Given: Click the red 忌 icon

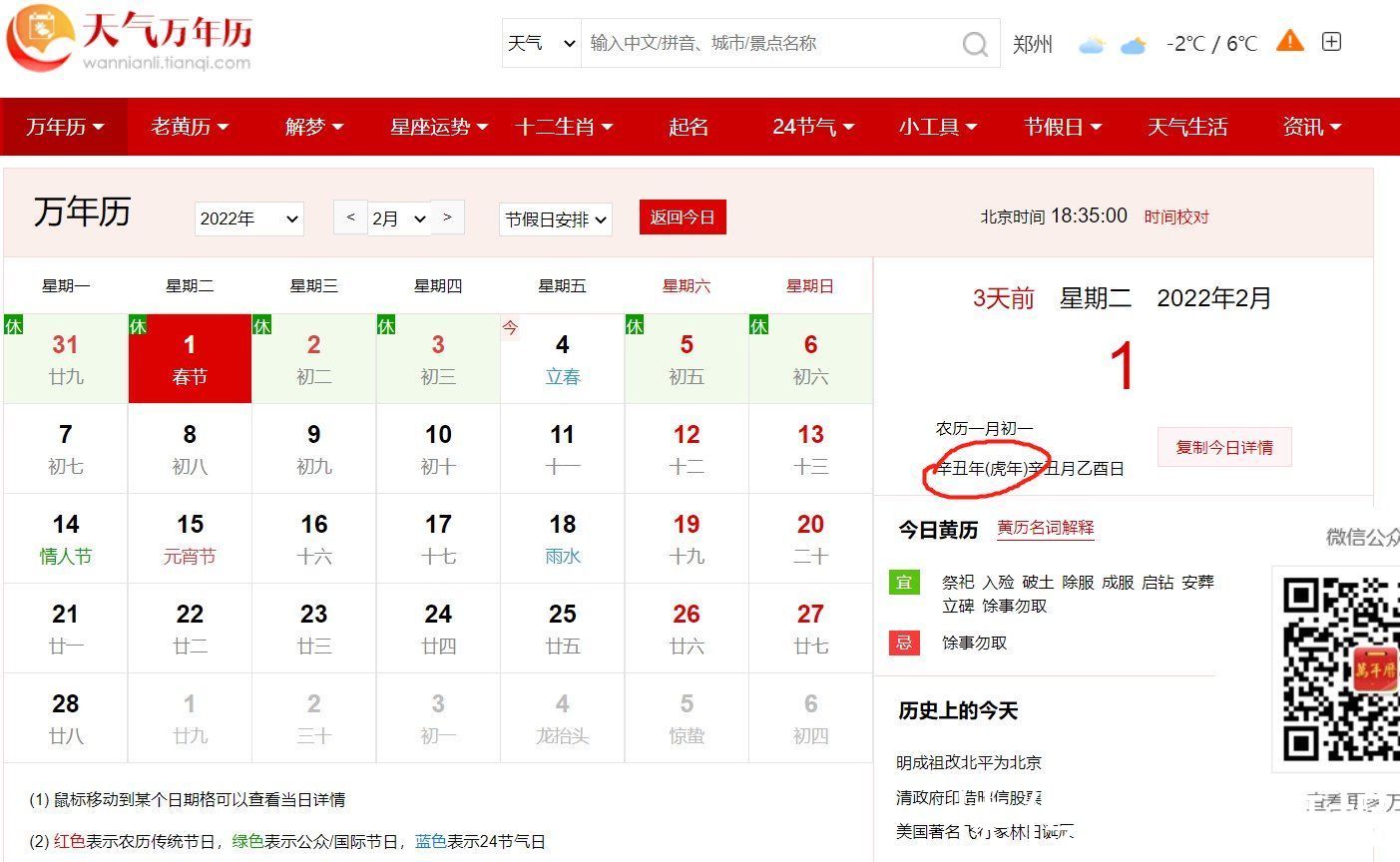Looking at the screenshot, I should (x=903, y=643).
